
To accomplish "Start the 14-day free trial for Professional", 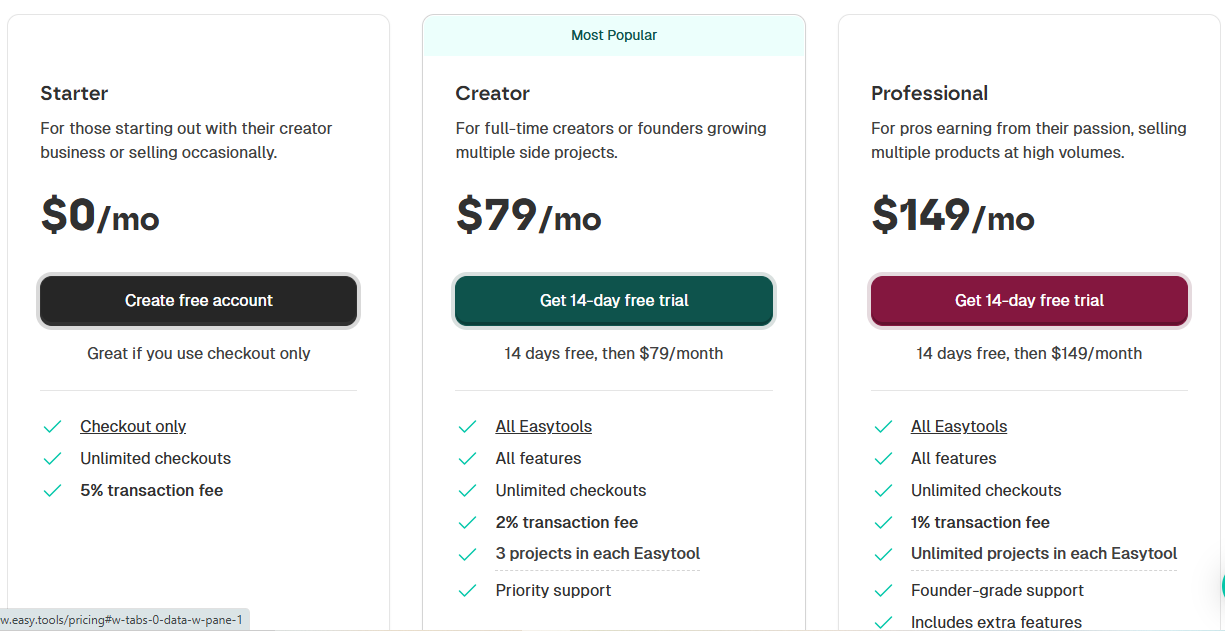I will tap(1028, 300).
